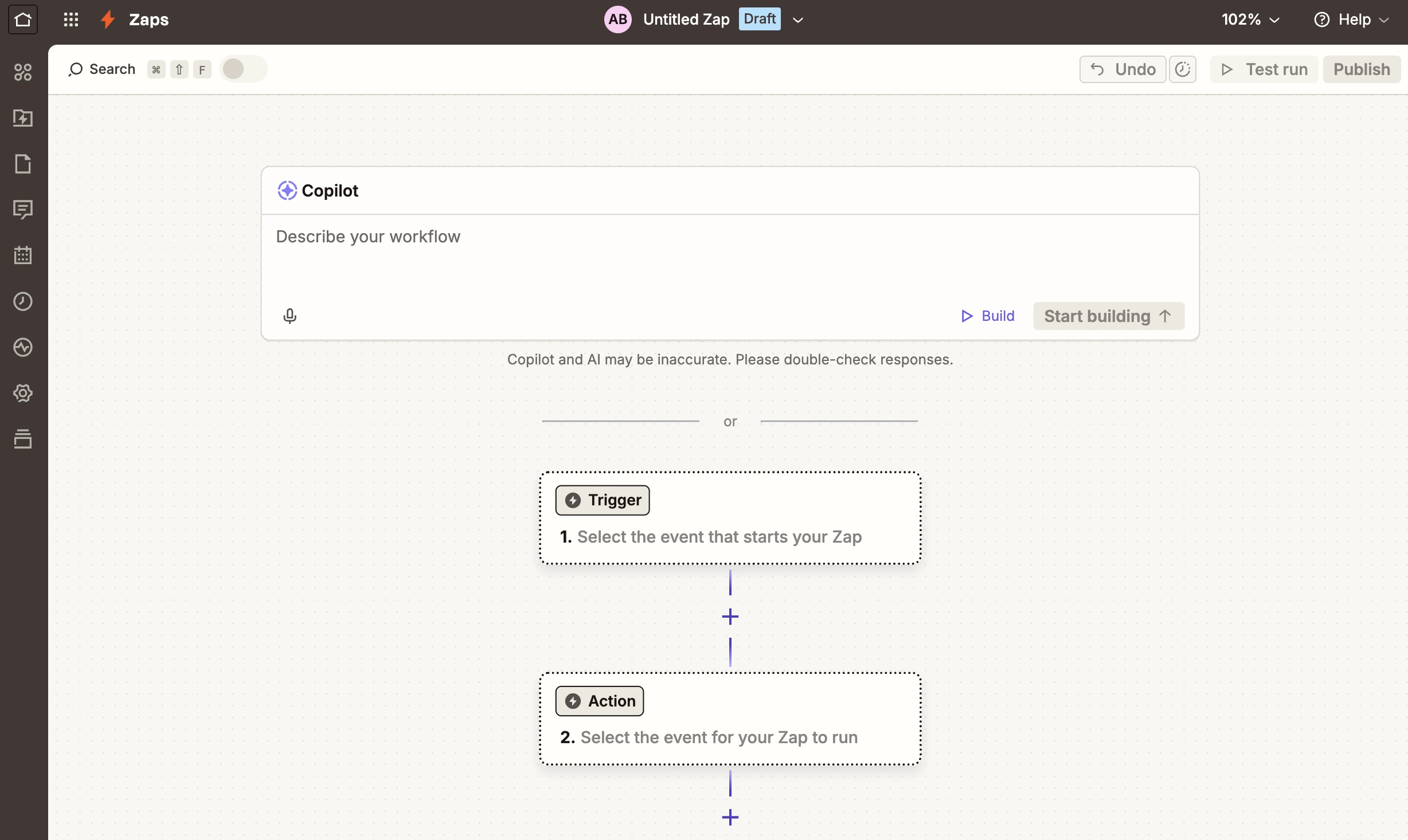Screen dimensions: 1408x840
Task: Go to the home icon
Action: click(23, 19)
